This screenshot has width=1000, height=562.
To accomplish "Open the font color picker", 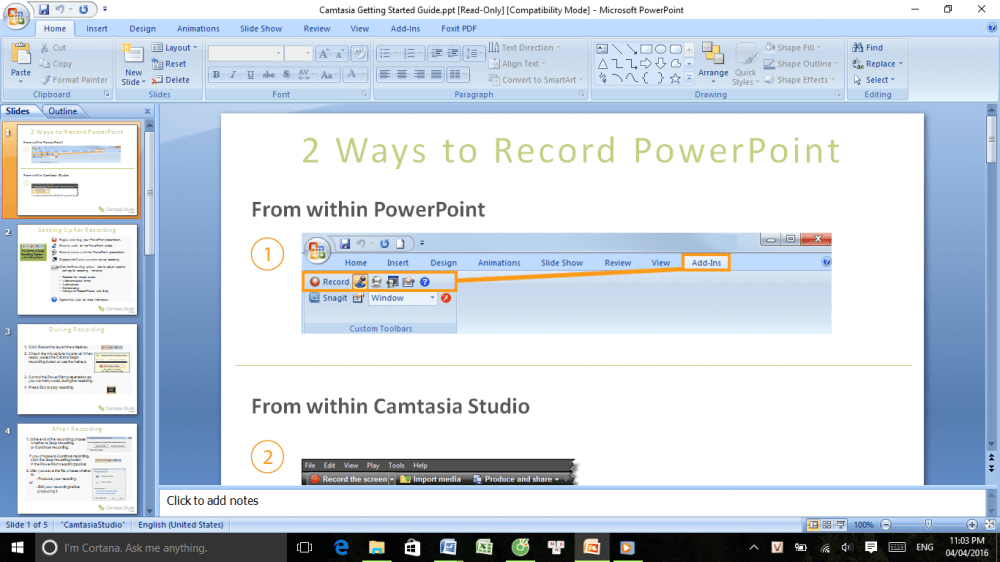I will click(x=355, y=75).
